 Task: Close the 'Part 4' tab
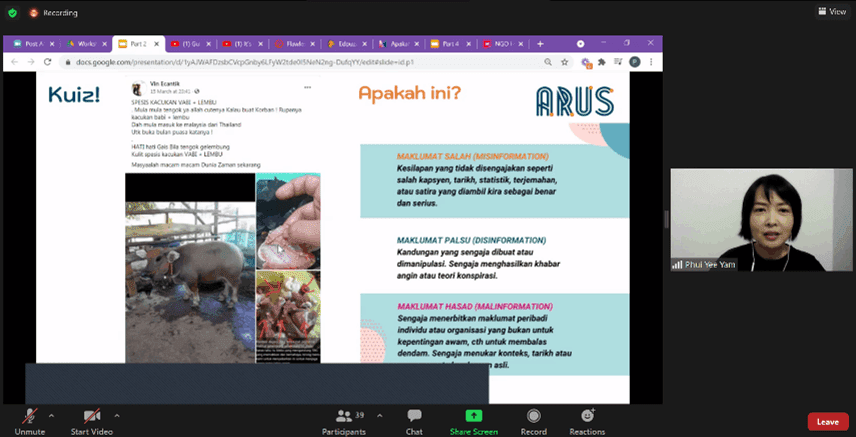468,44
